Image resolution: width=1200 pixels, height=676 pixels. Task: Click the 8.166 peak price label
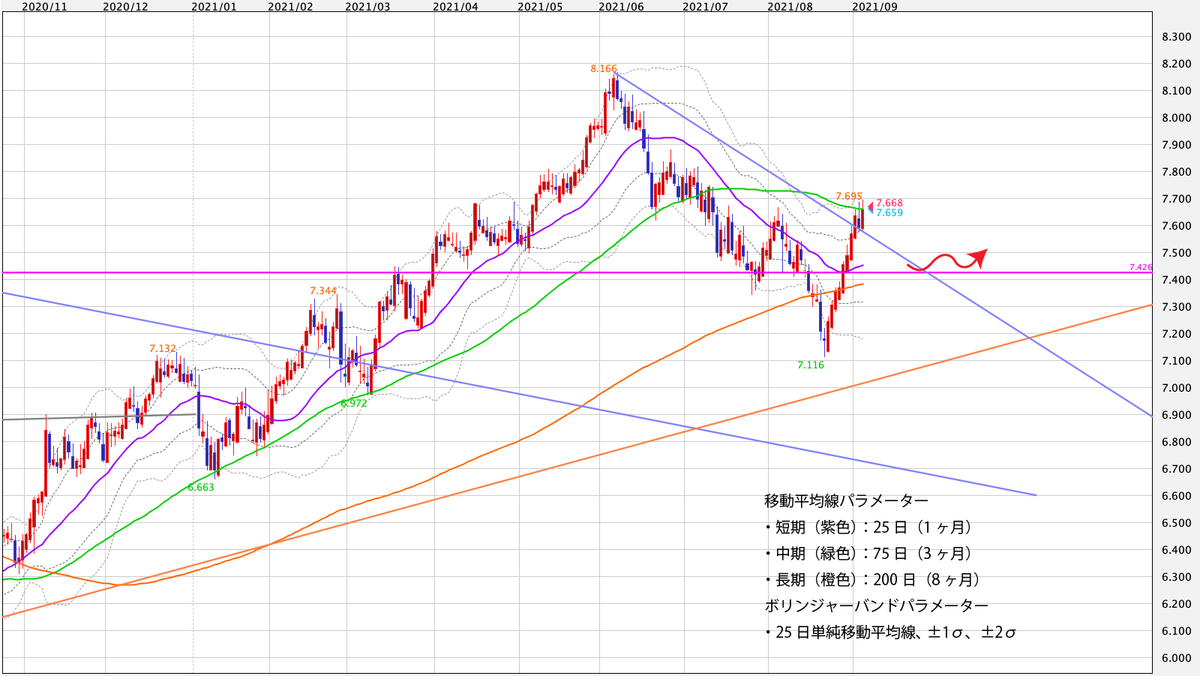603,69
